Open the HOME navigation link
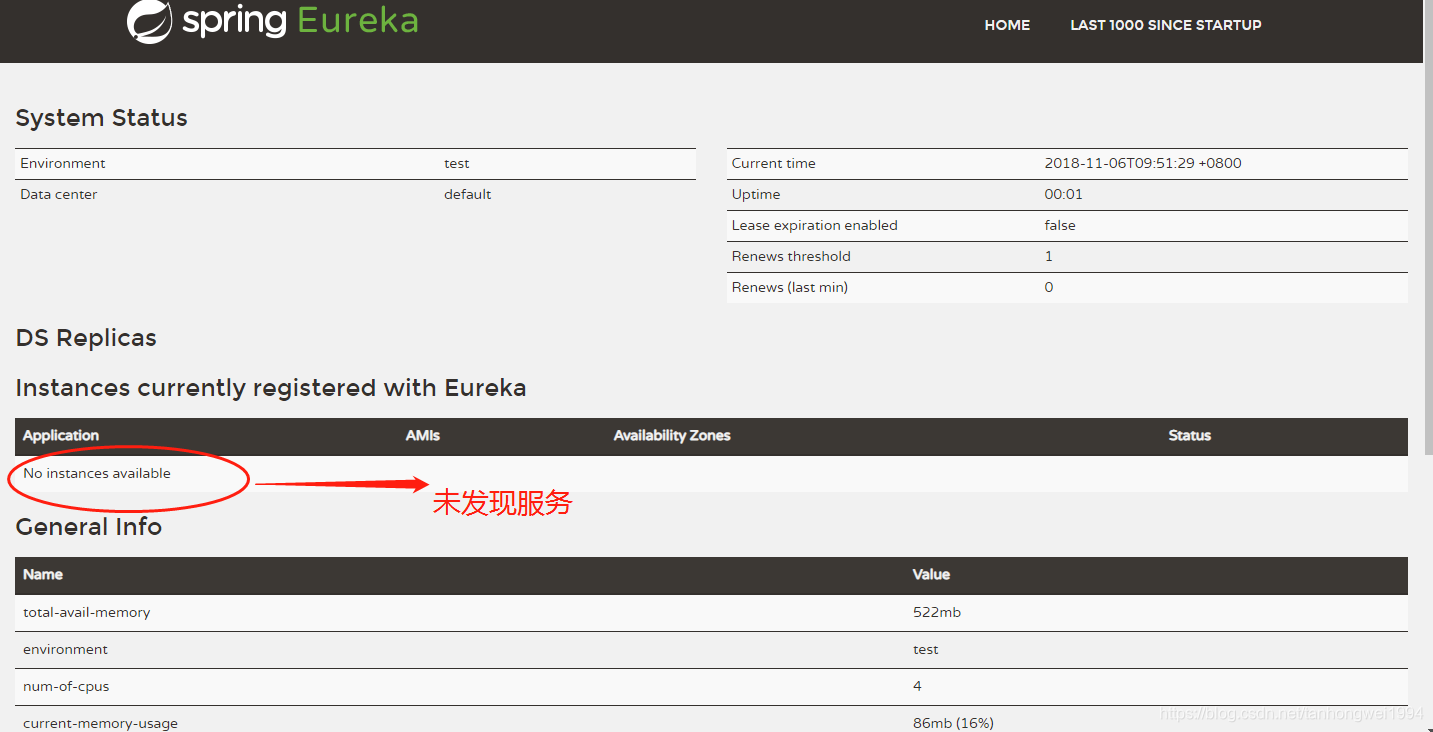This screenshot has width=1433, height=732. pyautogui.click(x=1007, y=25)
